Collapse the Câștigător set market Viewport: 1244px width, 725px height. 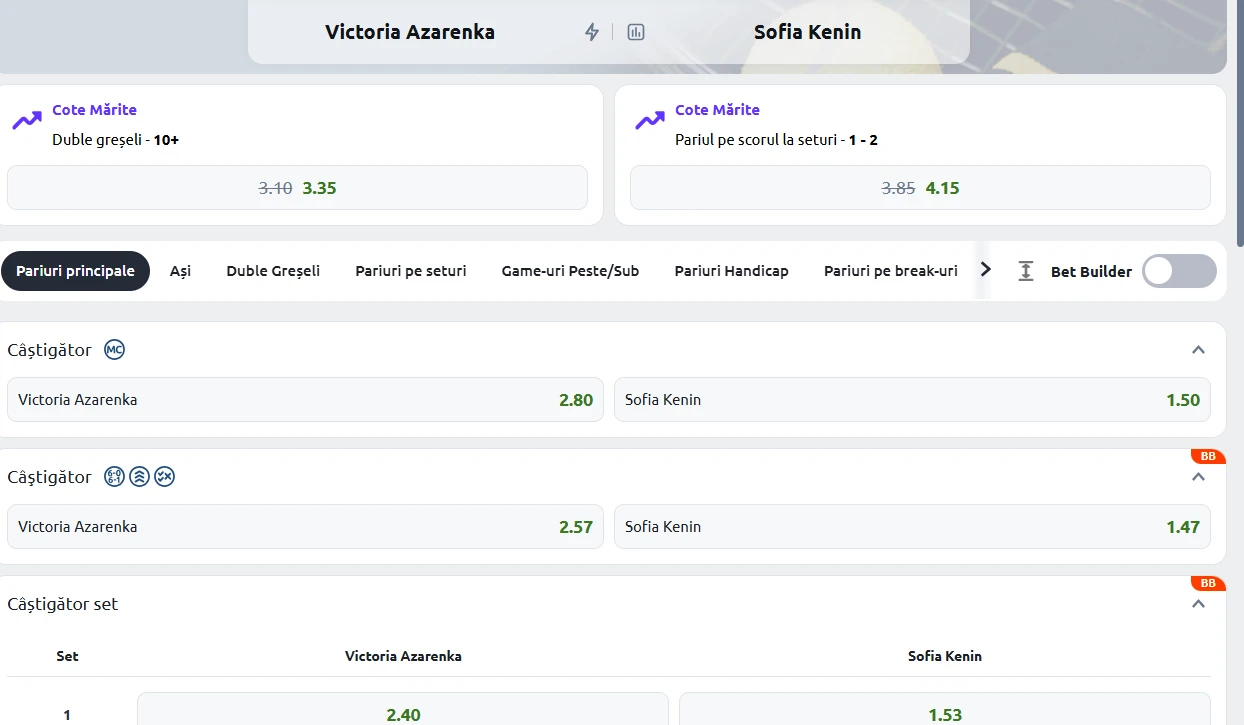click(x=1199, y=604)
